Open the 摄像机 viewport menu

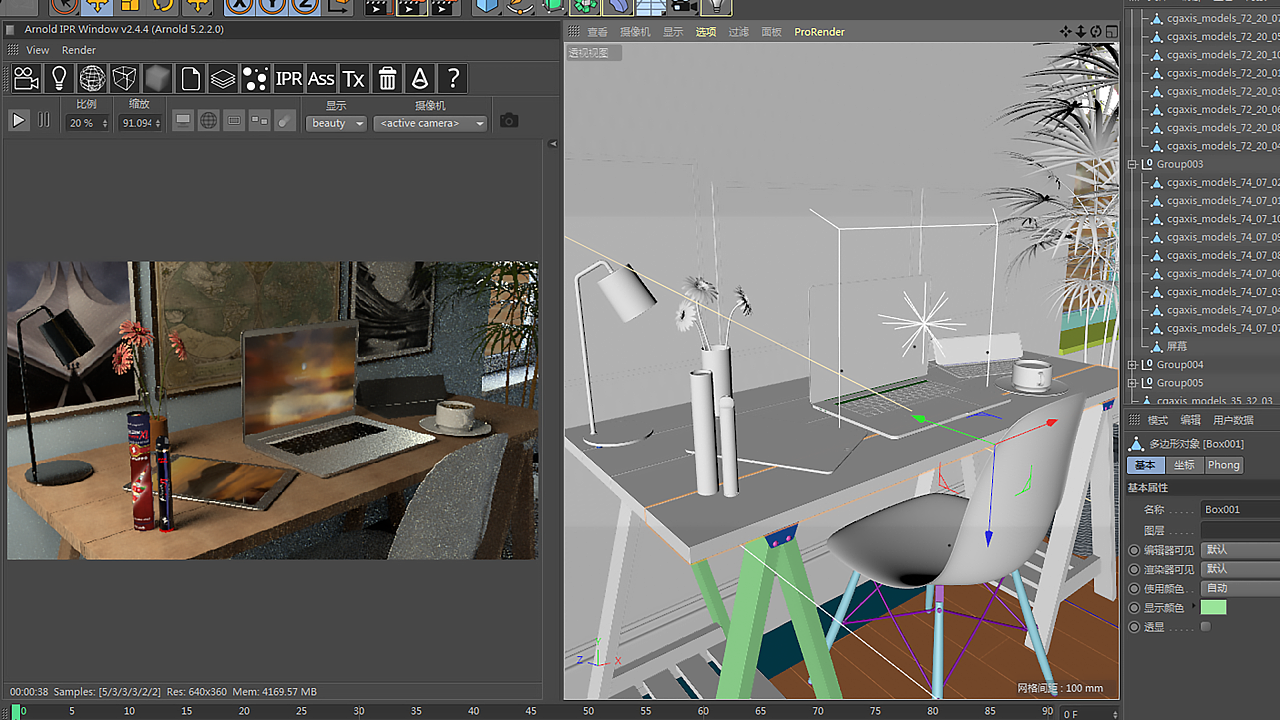point(635,32)
